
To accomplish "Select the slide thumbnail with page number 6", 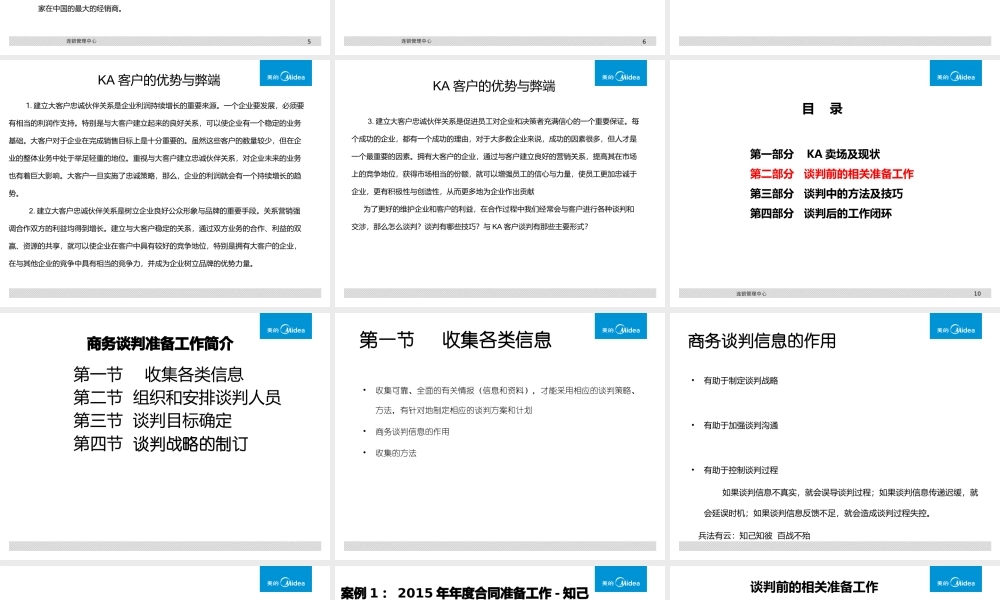I will click(500, 25).
